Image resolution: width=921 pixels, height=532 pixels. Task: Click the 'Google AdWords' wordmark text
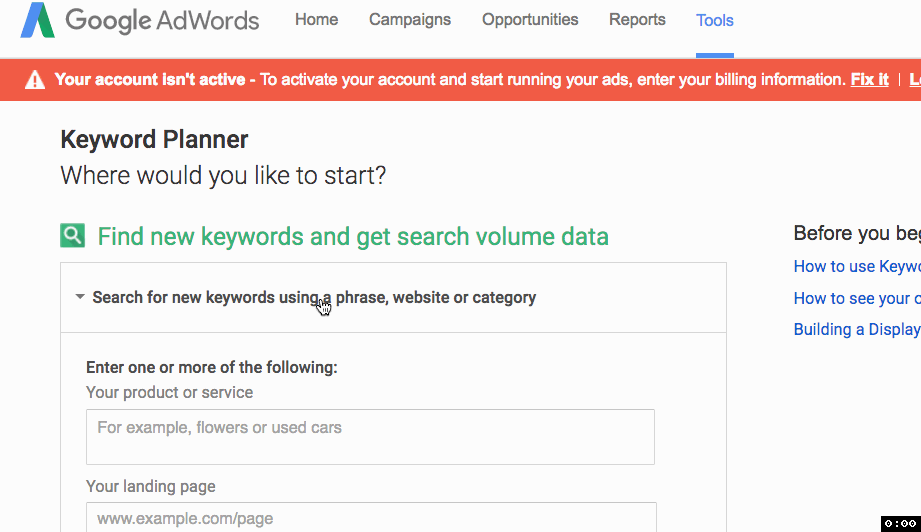(162, 20)
